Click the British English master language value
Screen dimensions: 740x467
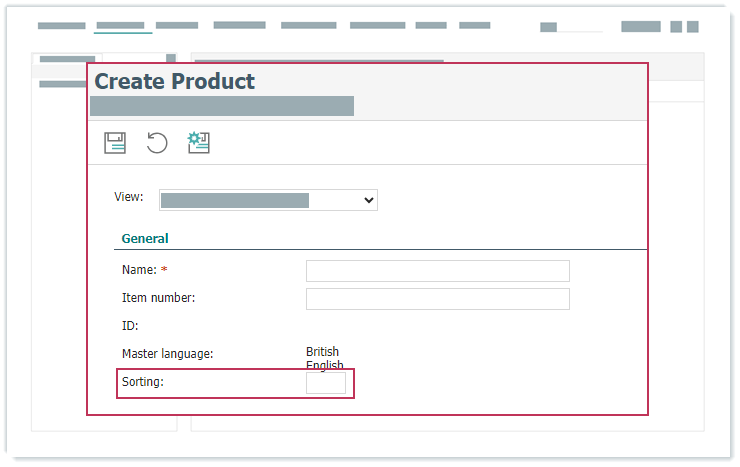click(323, 358)
